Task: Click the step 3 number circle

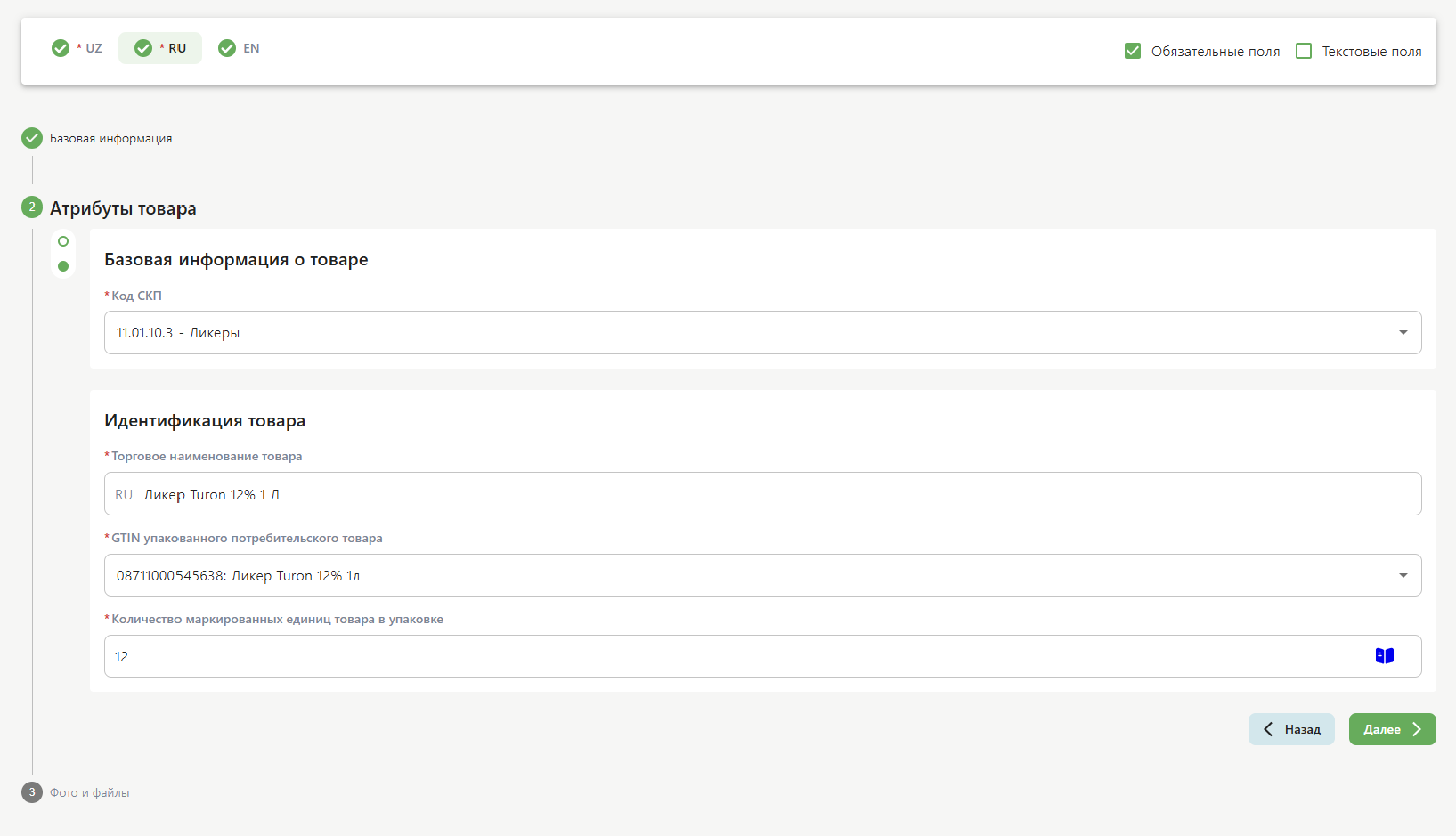Action: [x=32, y=792]
